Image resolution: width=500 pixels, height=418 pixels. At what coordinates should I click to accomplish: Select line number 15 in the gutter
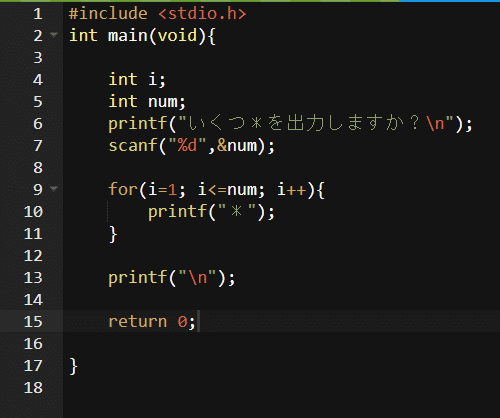click(33, 322)
